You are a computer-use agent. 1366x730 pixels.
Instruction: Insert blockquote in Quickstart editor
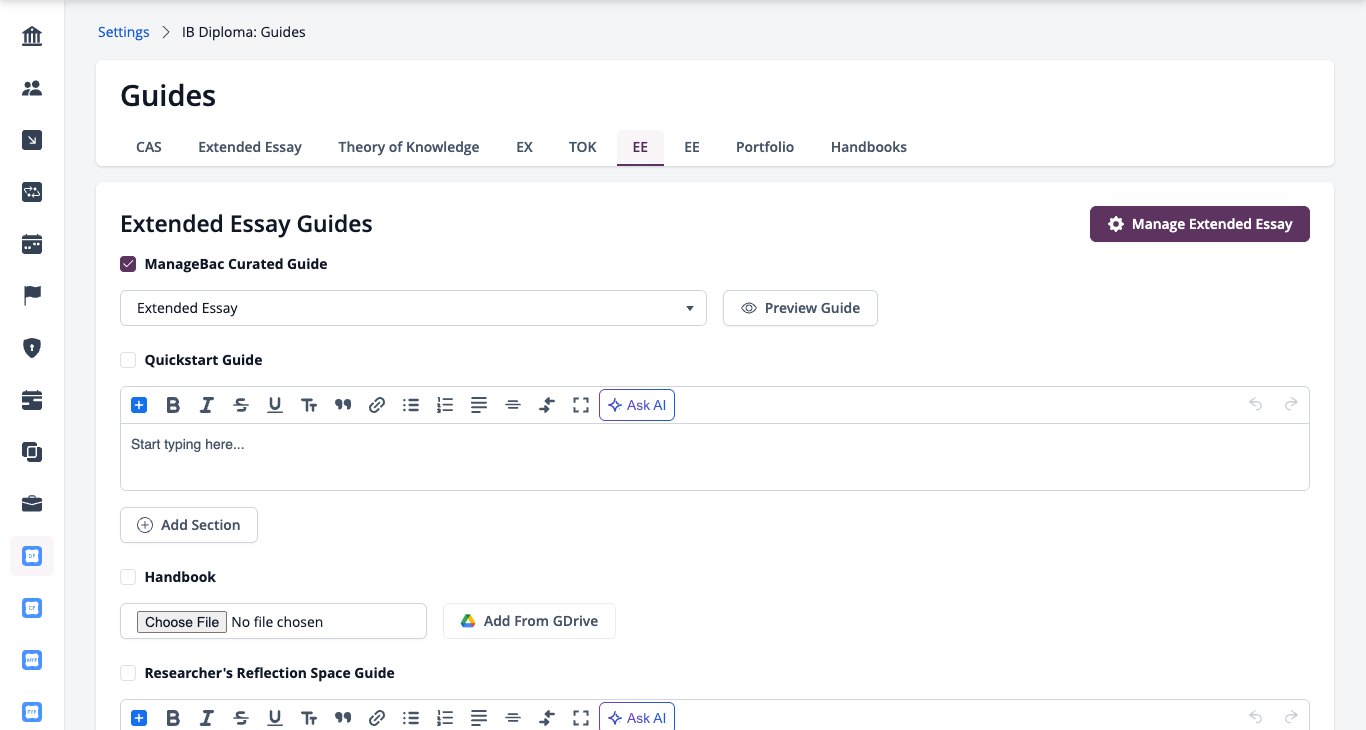point(343,405)
